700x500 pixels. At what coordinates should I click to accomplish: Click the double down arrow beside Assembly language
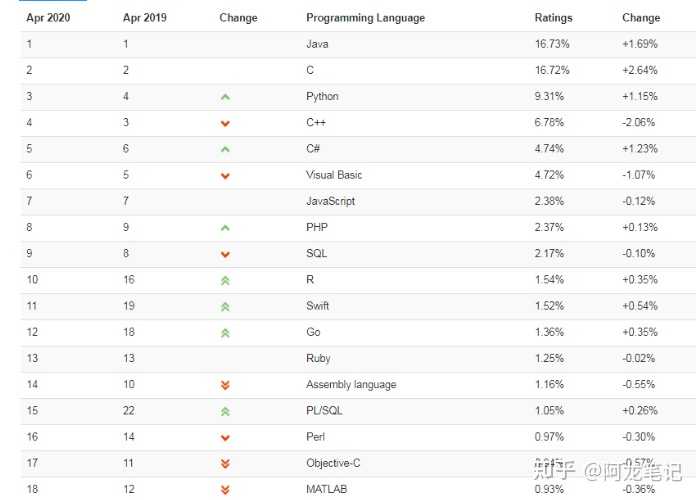point(225,385)
